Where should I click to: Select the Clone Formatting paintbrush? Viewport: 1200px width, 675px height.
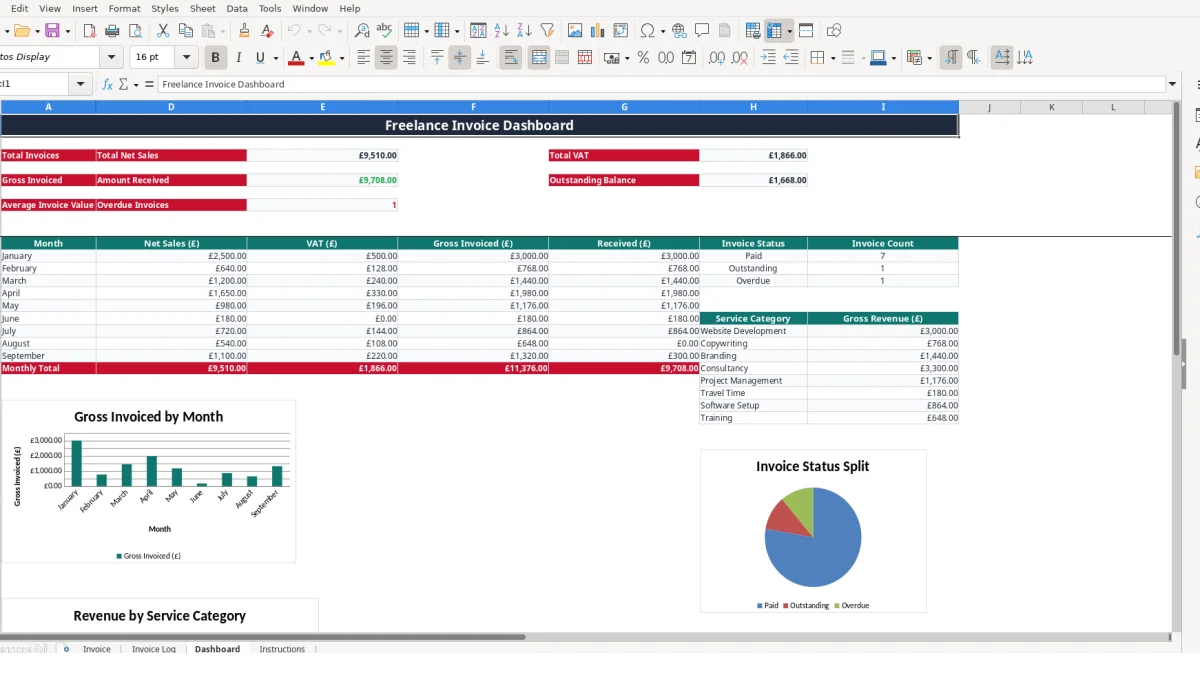click(244, 31)
